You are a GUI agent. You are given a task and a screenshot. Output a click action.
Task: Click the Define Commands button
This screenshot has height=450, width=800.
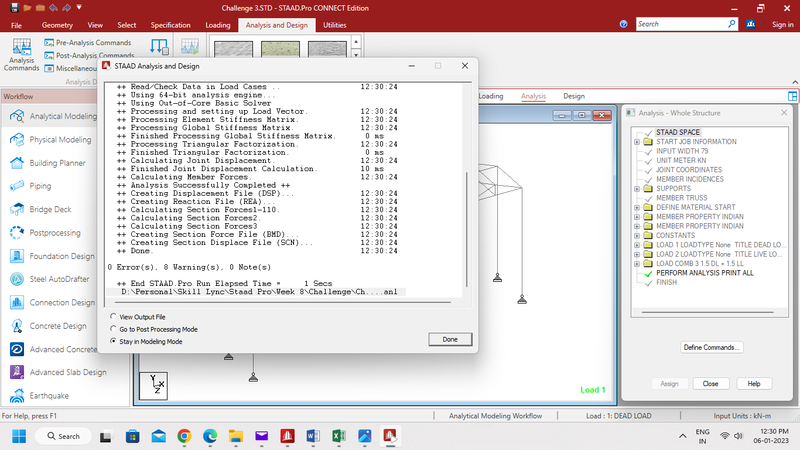(x=712, y=348)
